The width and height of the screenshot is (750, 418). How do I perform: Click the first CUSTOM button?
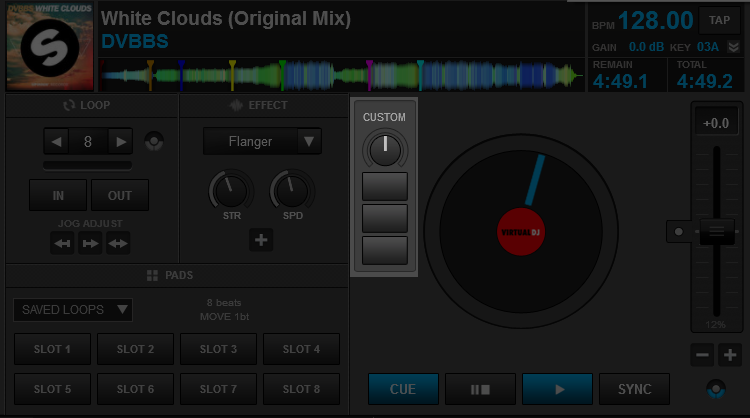pos(385,186)
